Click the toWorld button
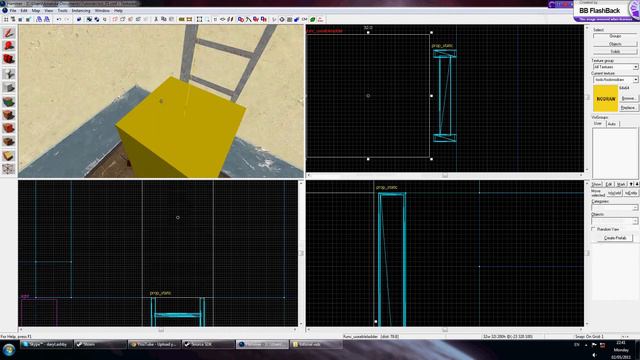Screen dimensions: 640x360 (614, 193)
